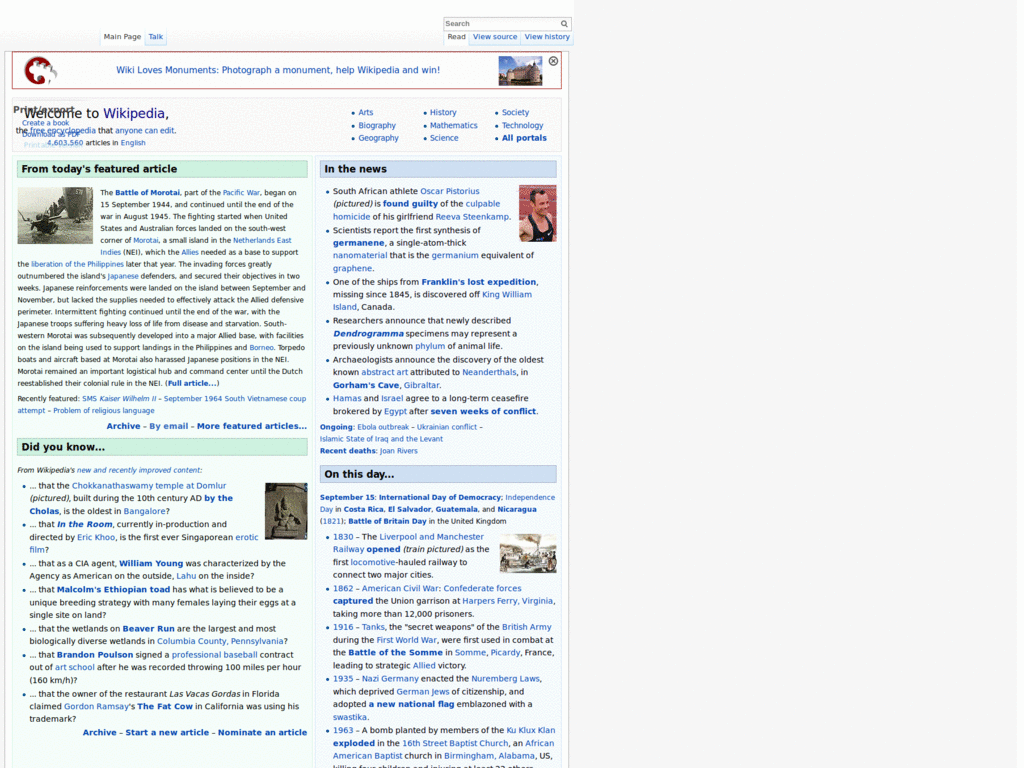Open the View source tab
Image resolution: width=1024 pixels, height=768 pixels.
[x=495, y=37]
